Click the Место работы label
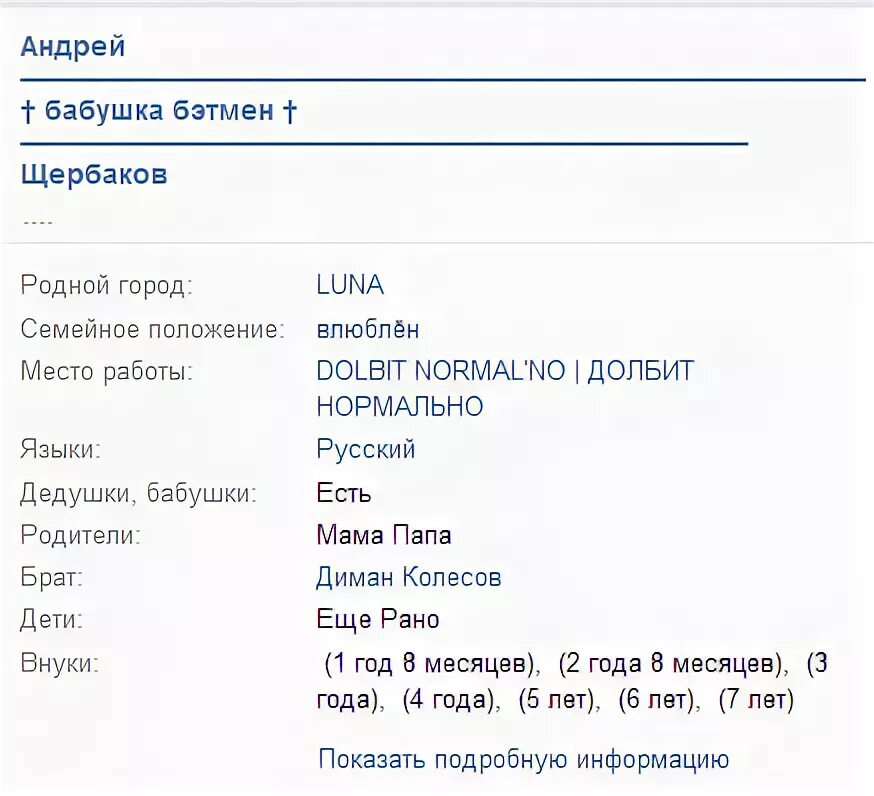 tap(106, 371)
